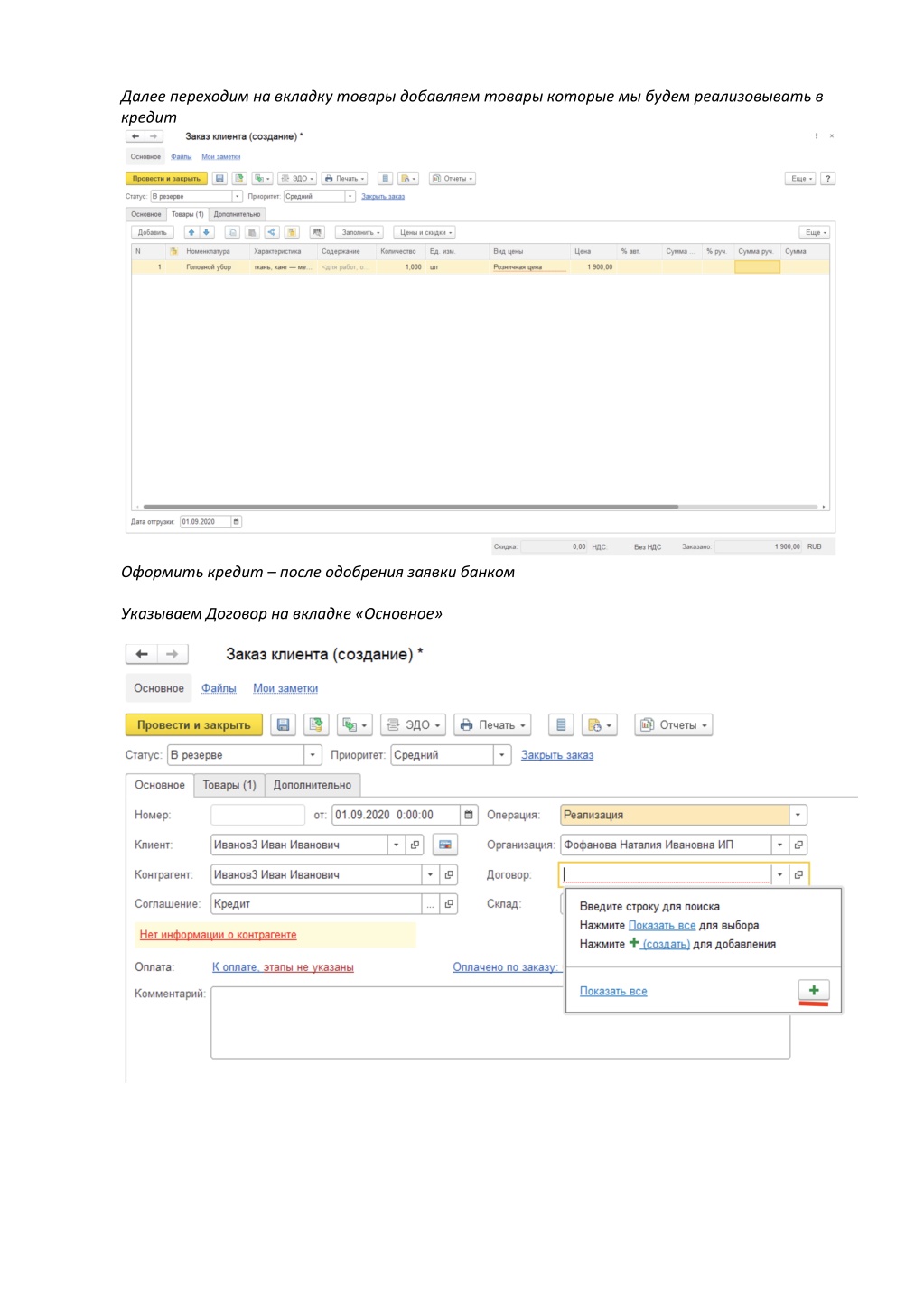Expand the Организация dropdown arrow
The image size is (924, 1307).
[x=779, y=845]
